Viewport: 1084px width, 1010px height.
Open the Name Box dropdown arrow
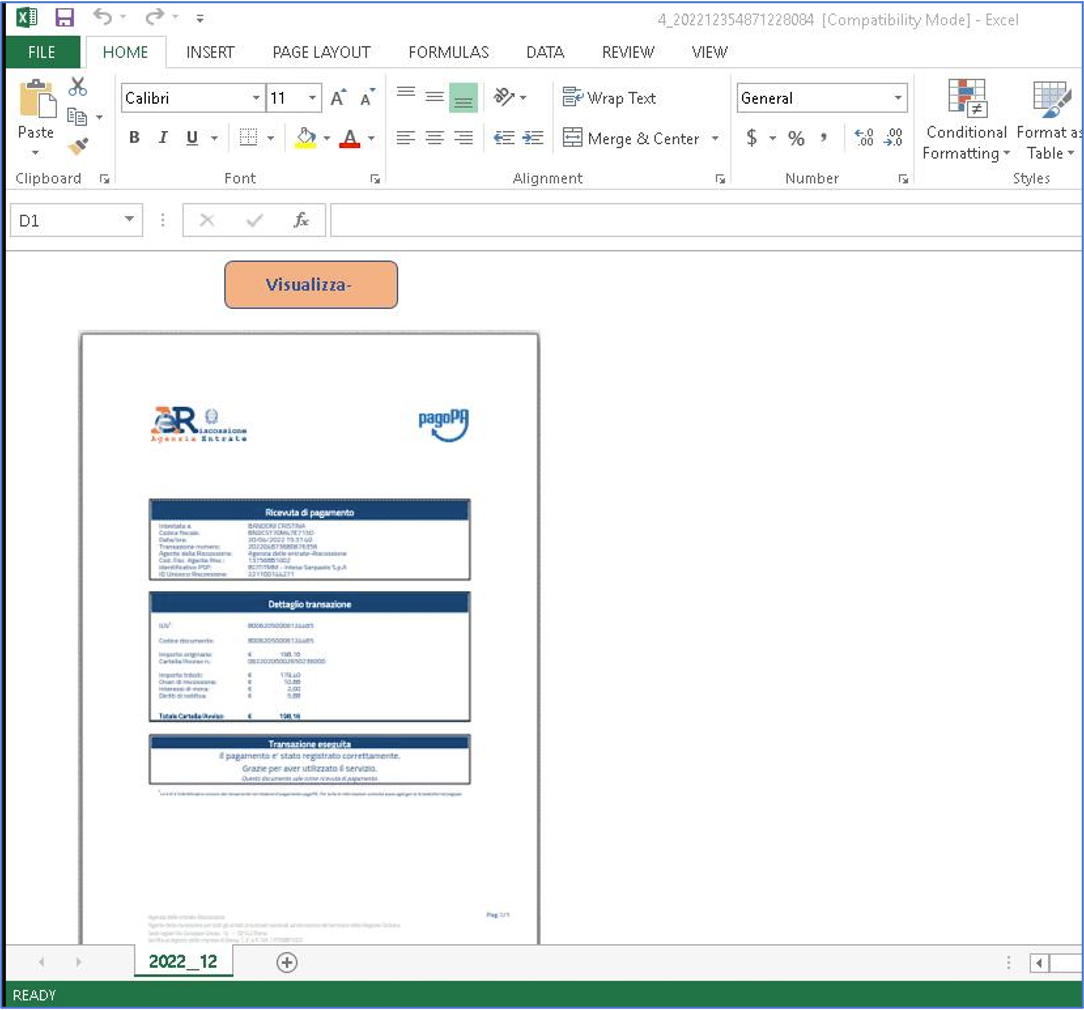pyautogui.click(x=129, y=220)
